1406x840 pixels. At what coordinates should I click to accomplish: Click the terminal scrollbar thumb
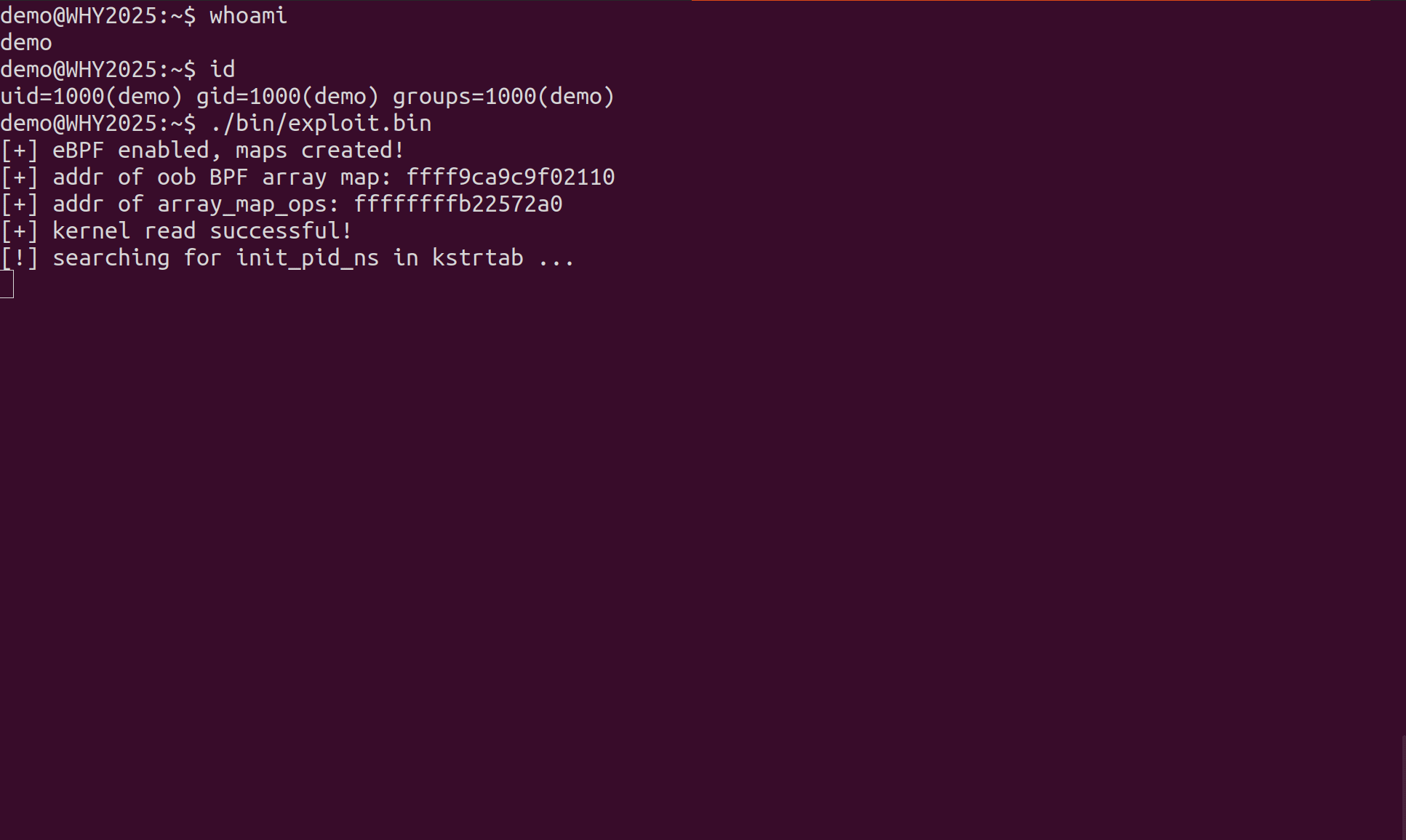point(1403,787)
